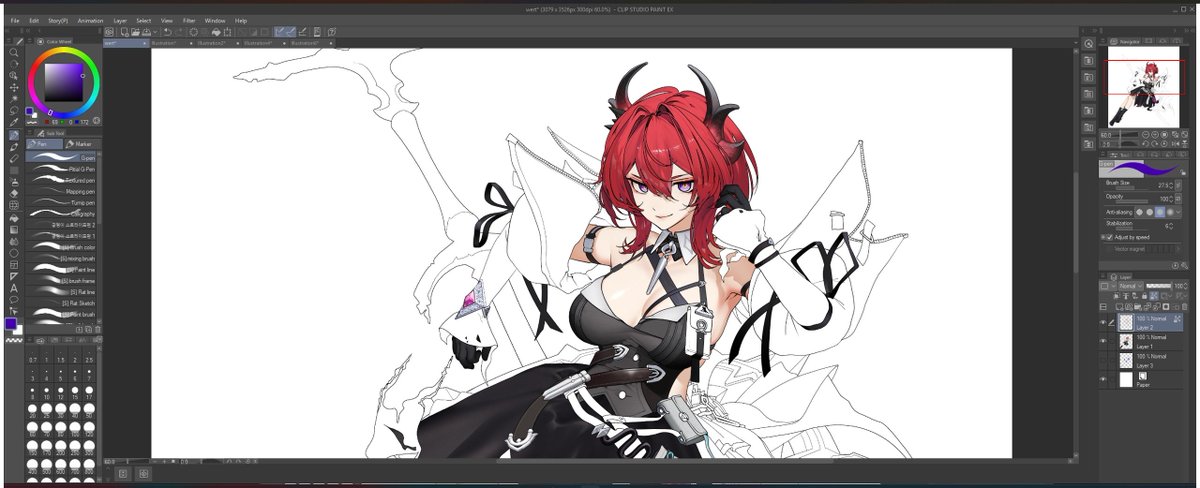Select the Ruler tool
The height and width of the screenshot is (488, 1200).
coord(14,276)
